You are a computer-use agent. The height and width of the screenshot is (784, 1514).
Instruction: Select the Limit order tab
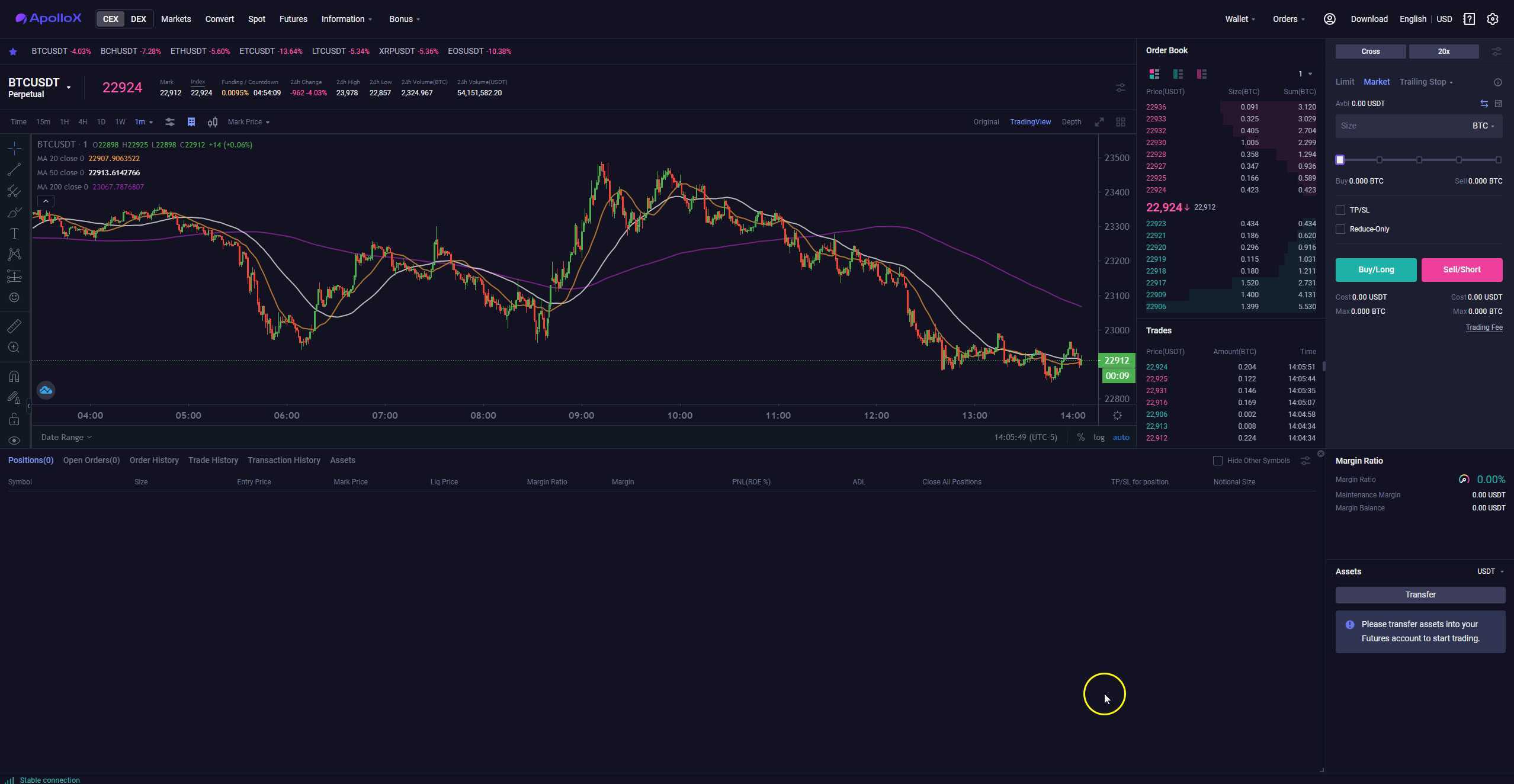pos(1345,82)
